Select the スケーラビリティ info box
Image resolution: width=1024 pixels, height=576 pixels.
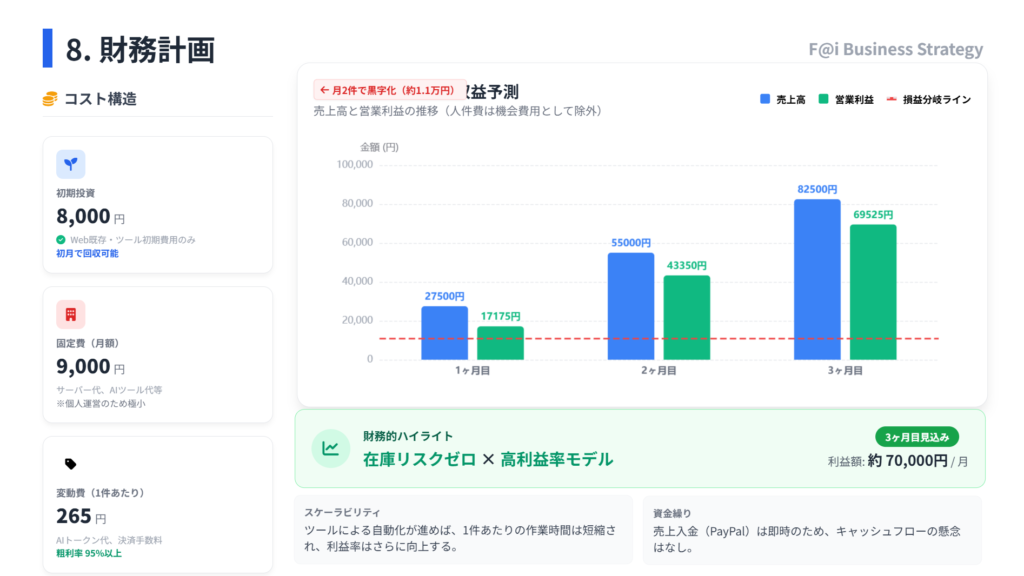(463, 529)
